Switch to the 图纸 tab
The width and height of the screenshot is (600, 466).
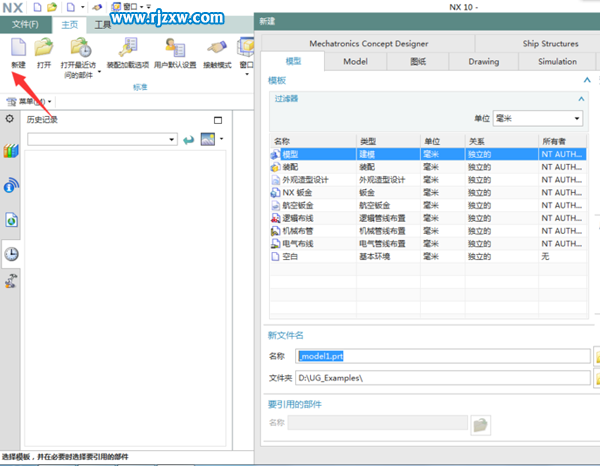point(417,62)
